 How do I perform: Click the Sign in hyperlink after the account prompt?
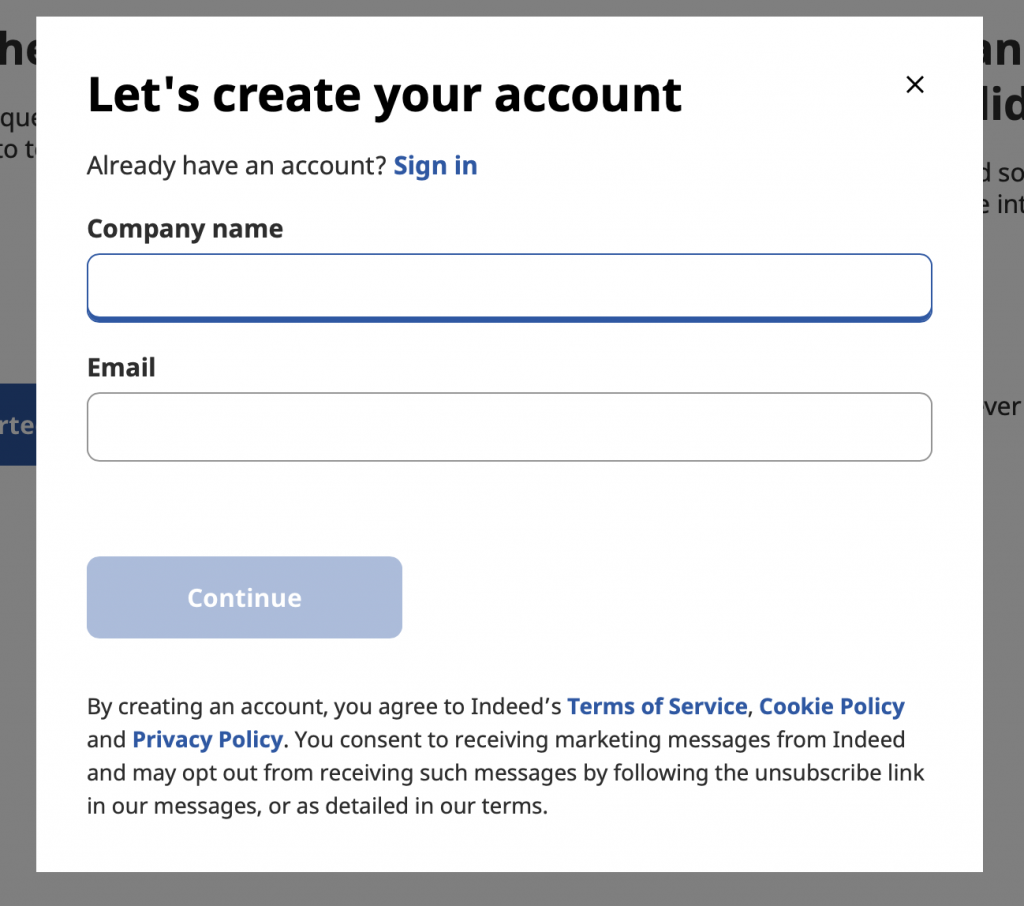tap(435, 165)
